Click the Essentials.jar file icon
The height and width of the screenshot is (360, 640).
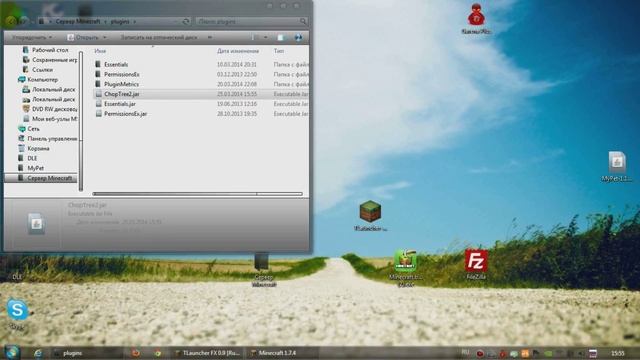98,104
